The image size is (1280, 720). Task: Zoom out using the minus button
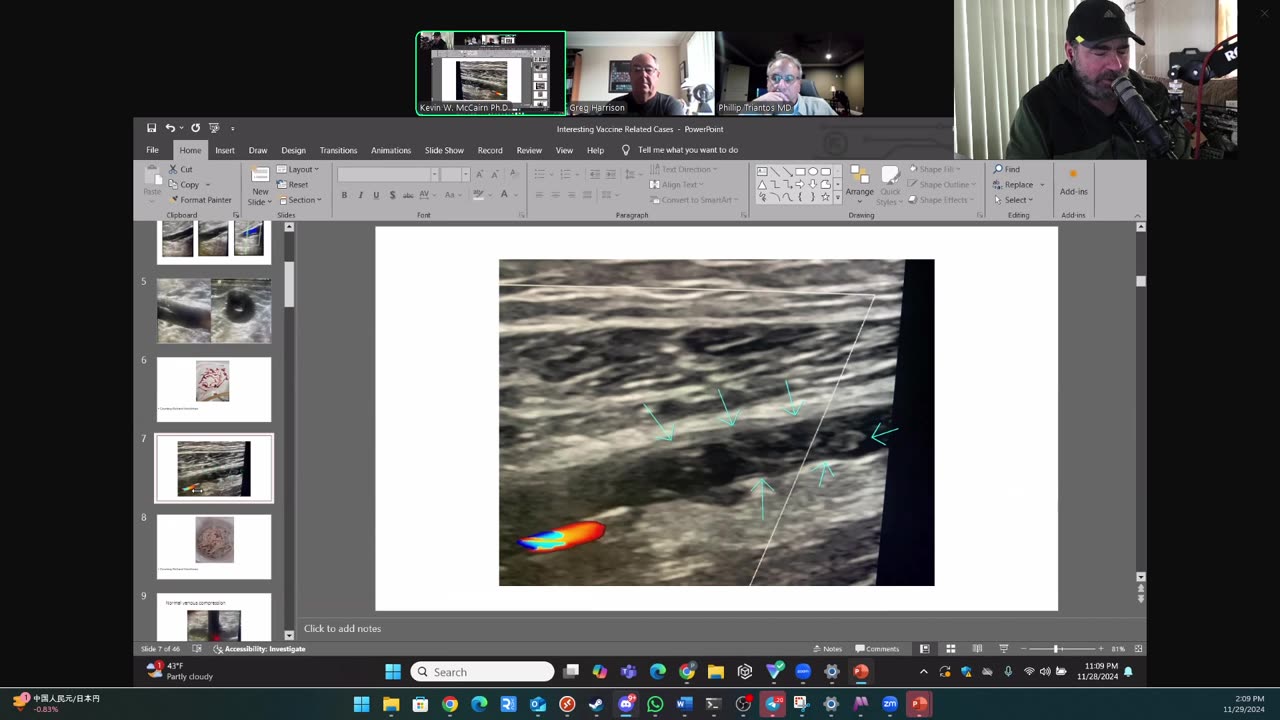[1022, 649]
